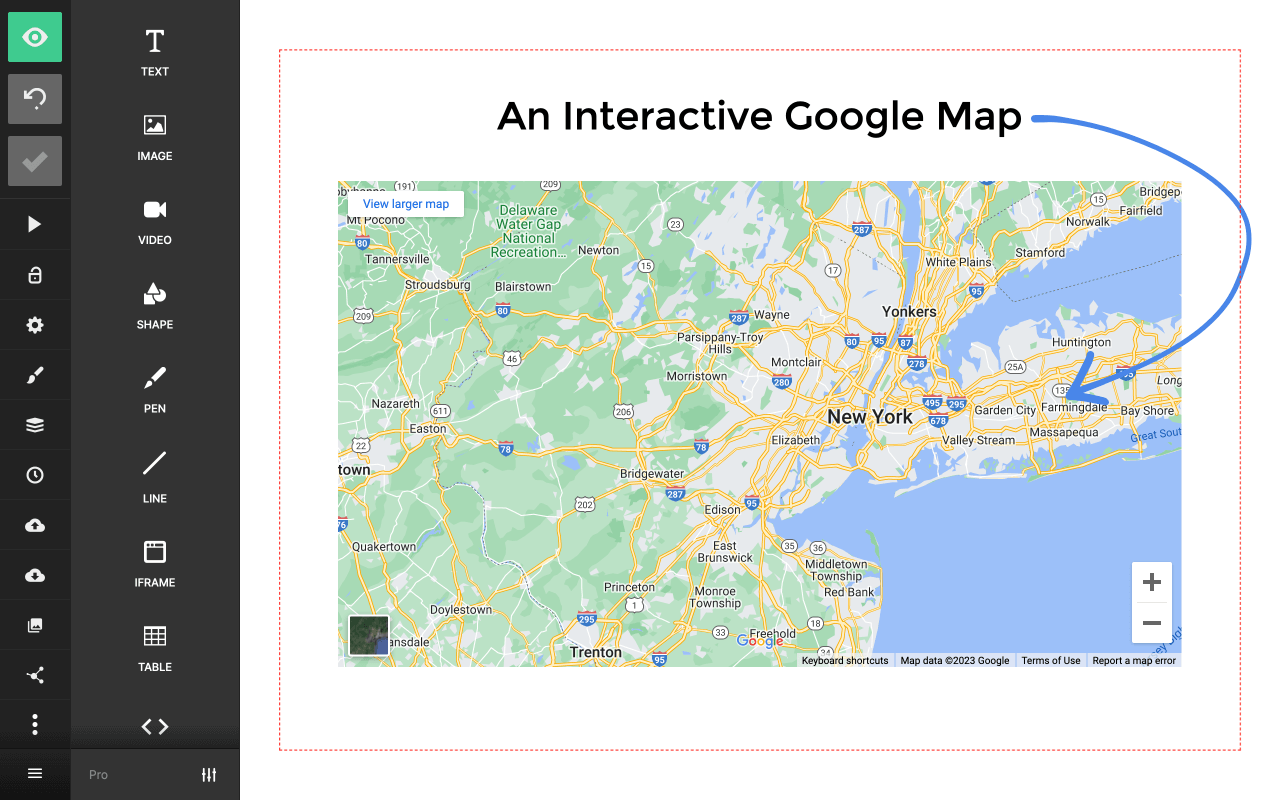The image size is (1281, 800).
Task: Select the Table tool
Action: tap(155, 648)
